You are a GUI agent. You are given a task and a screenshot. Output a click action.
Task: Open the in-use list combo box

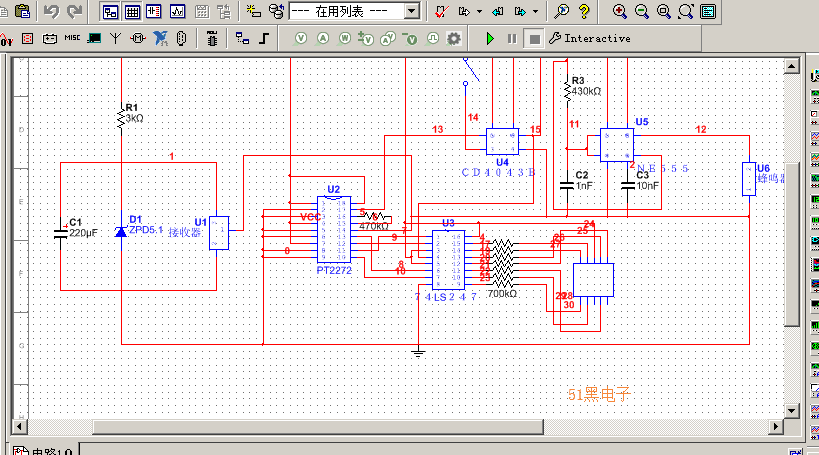(355, 11)
